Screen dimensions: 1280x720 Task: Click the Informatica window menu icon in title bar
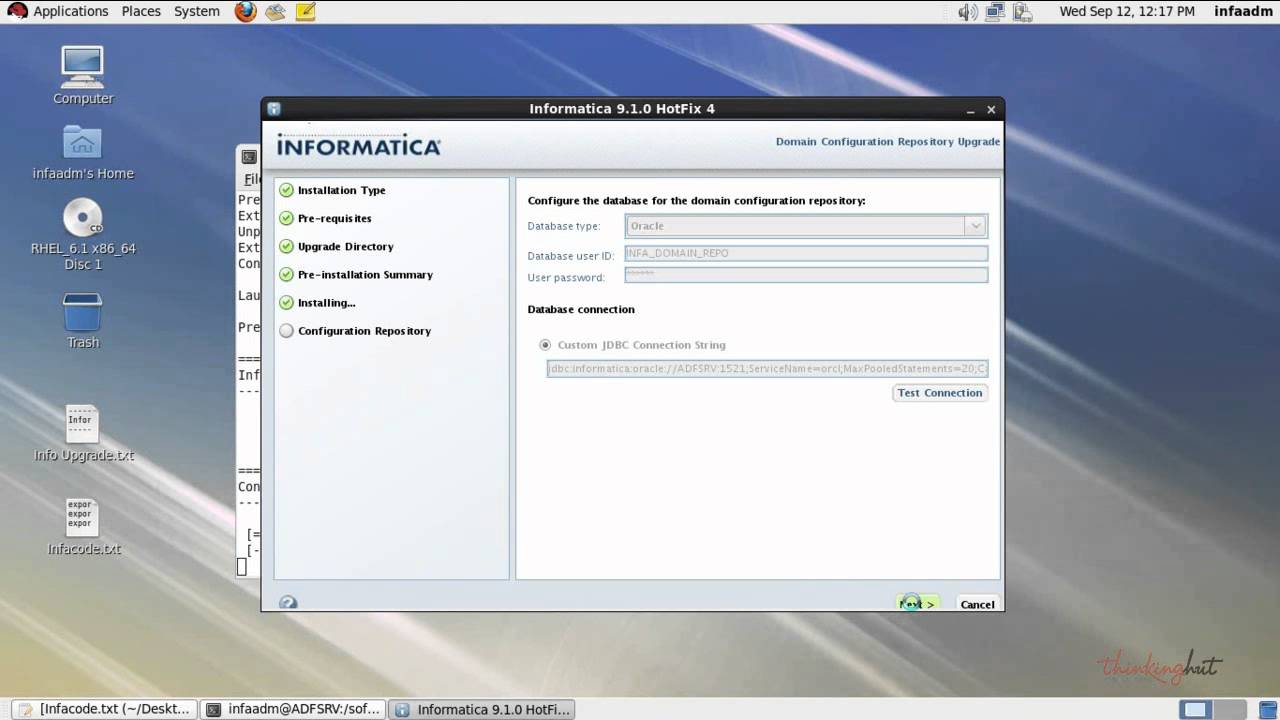point(274,109)
